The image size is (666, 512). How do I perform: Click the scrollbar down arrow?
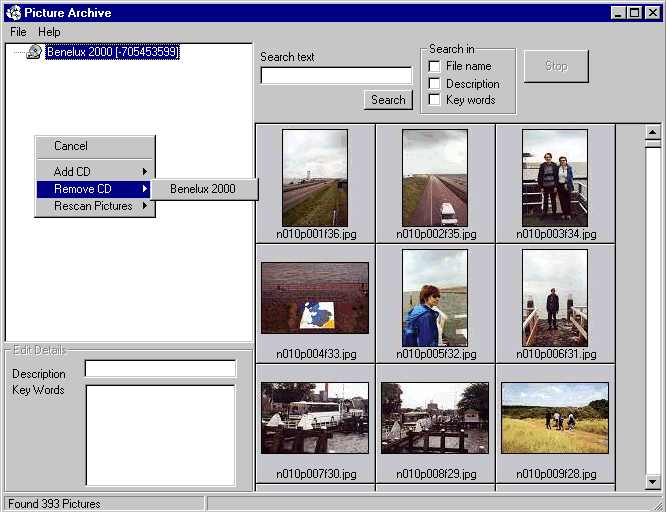point(653,482)
